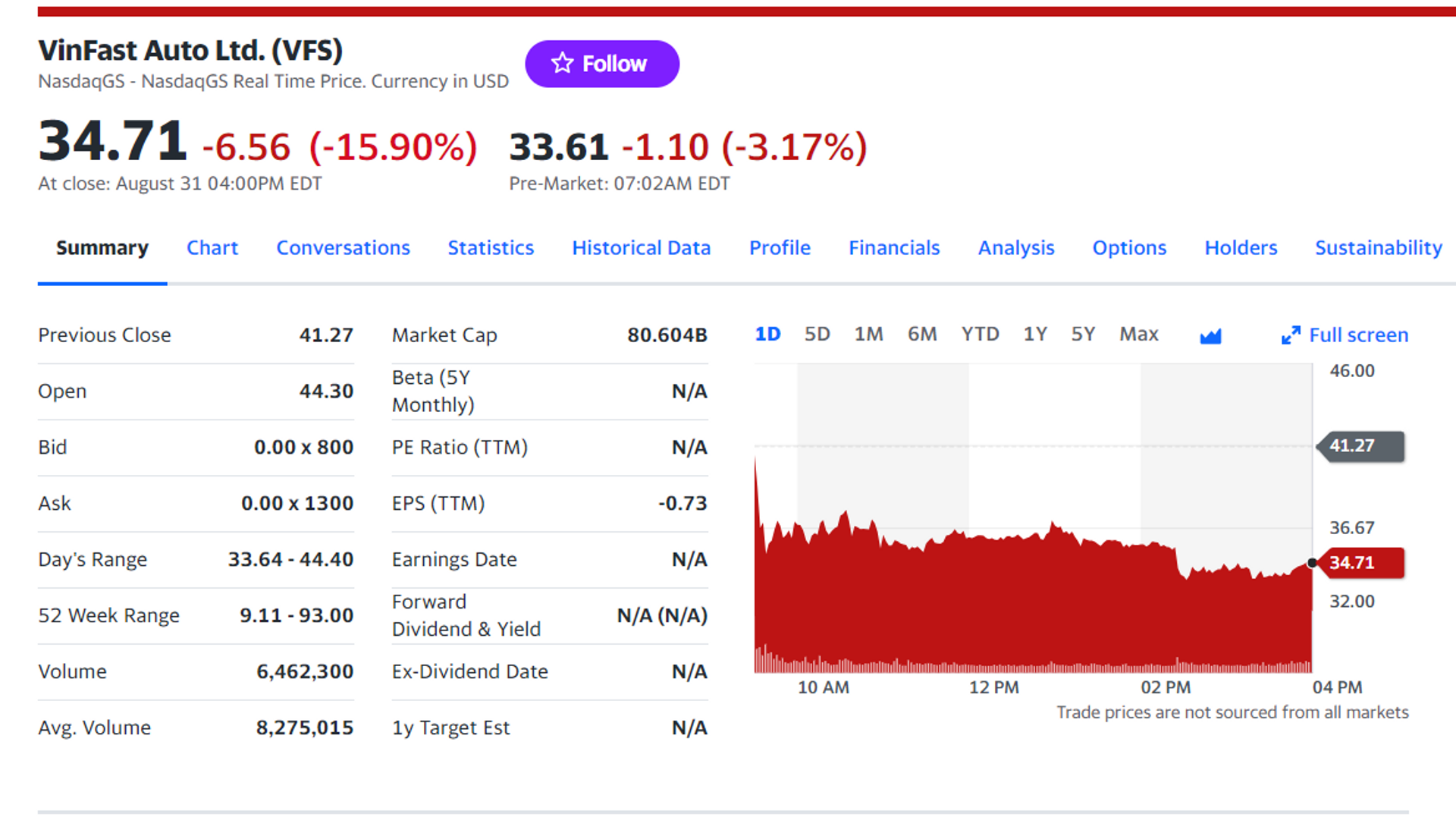Click the Earnings Date label

pyautogui.click(x=454, y=559)
